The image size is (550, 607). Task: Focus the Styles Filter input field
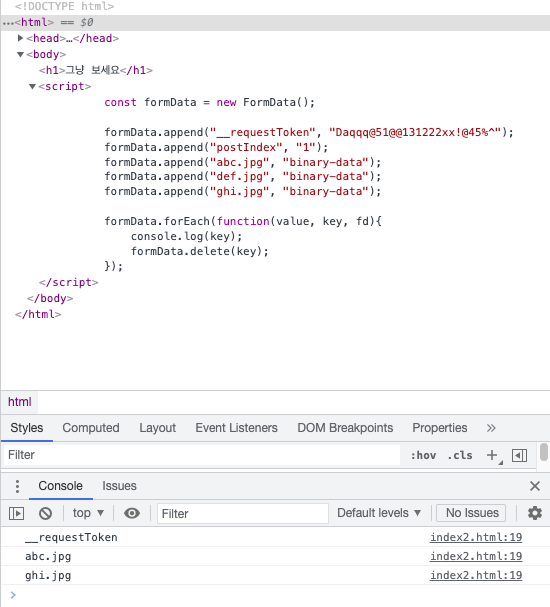[x=202, y=455]
